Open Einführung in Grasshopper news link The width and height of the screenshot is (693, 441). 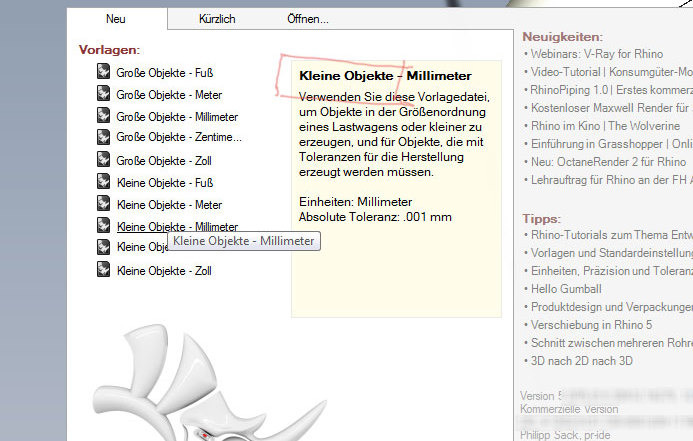611,144
